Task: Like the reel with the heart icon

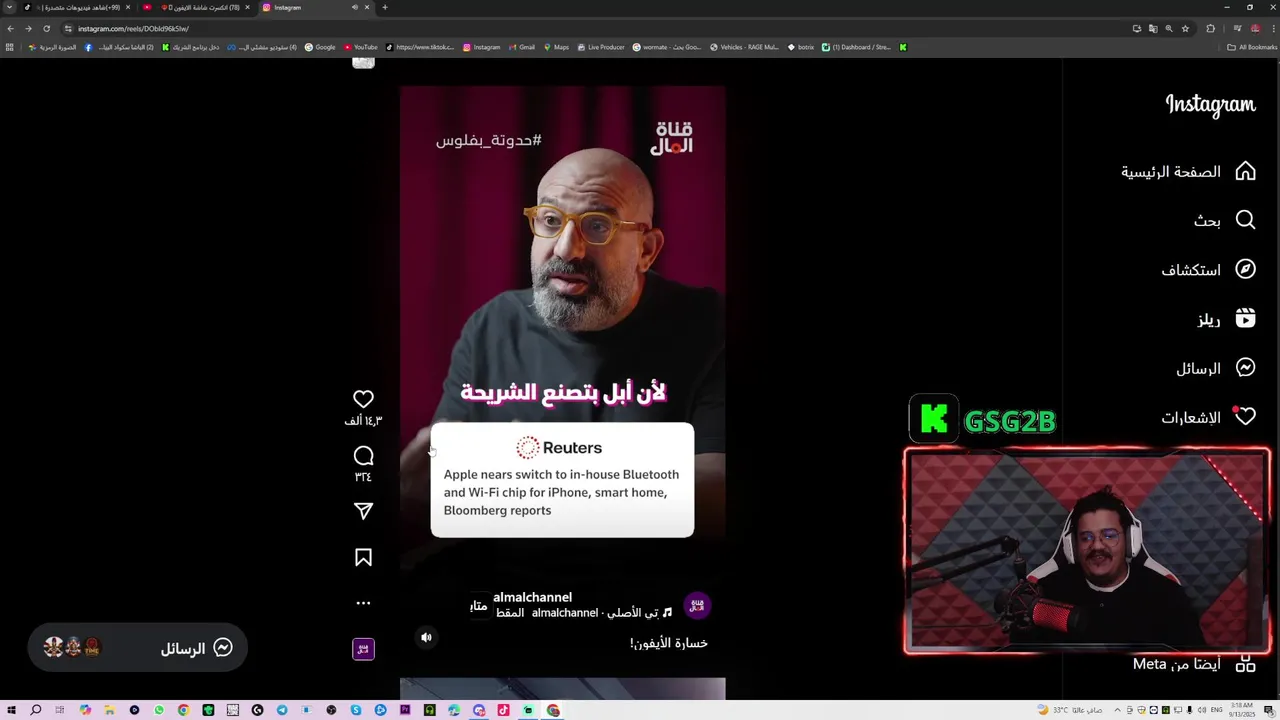Action: [363, 399]
